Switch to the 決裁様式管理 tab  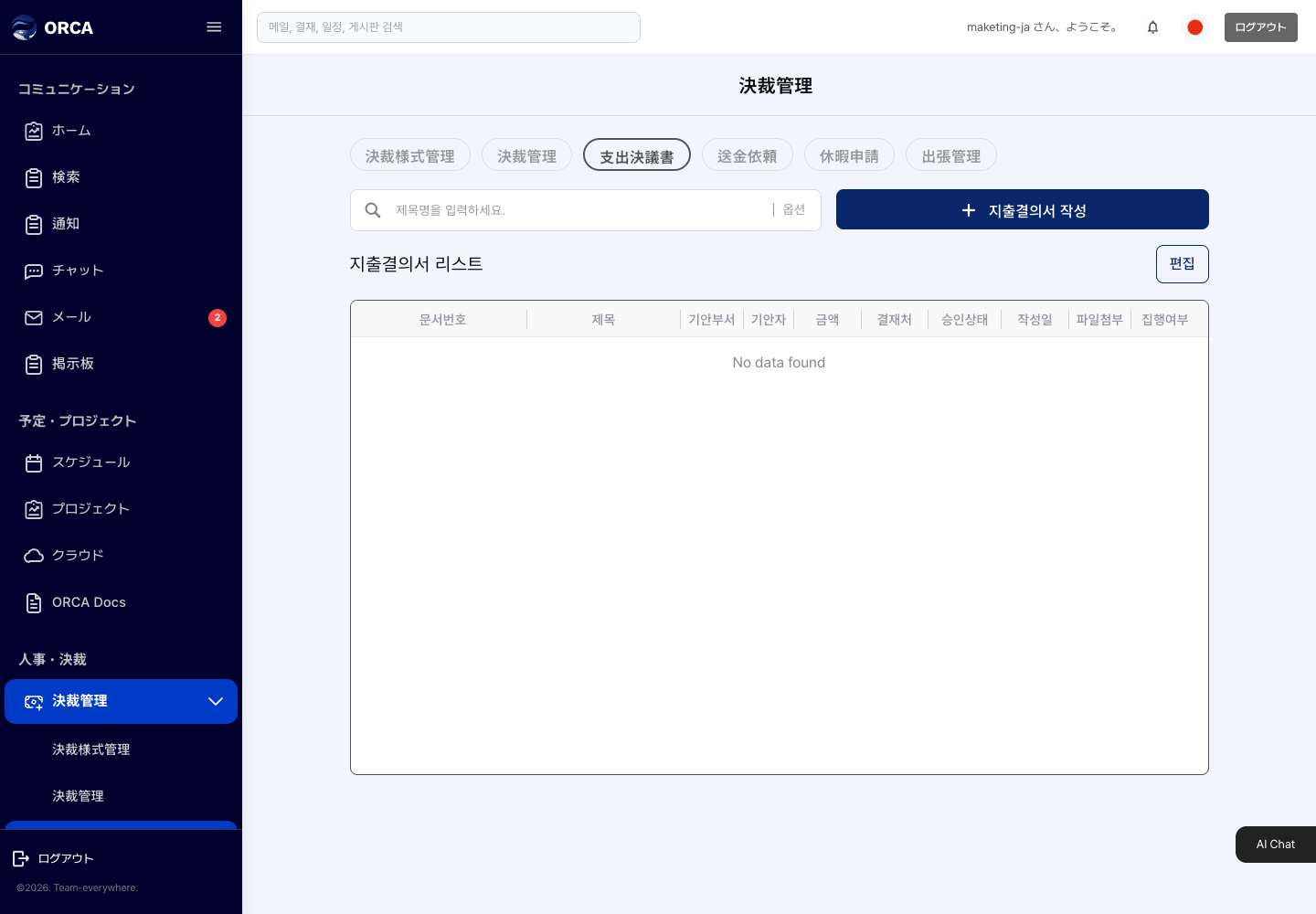point(410,155)
